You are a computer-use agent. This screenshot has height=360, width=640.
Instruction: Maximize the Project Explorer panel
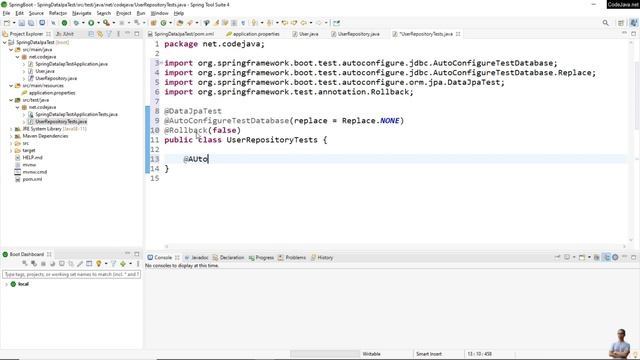click(137, 34)
